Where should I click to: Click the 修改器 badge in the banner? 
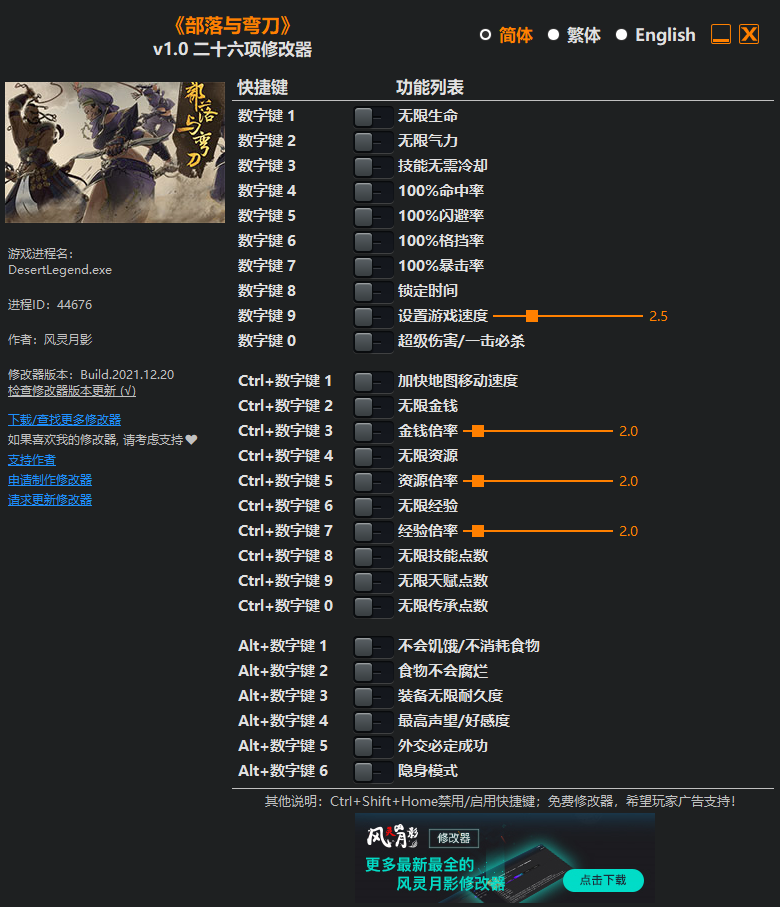coord(454,838)
